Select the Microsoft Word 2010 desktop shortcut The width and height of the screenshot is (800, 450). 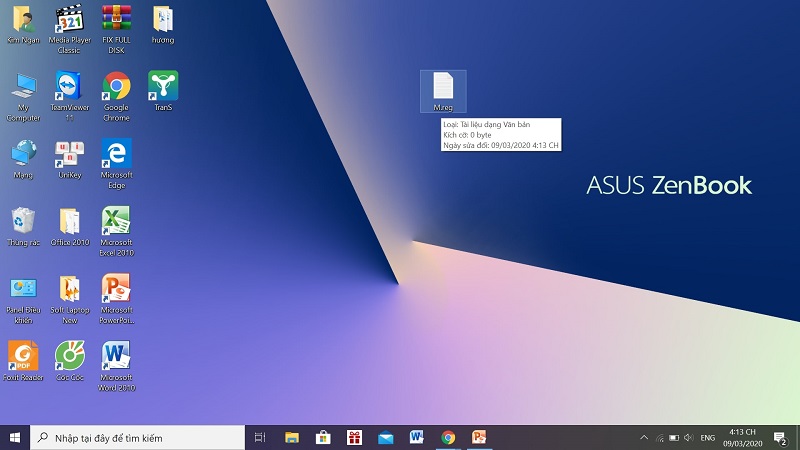116,366
